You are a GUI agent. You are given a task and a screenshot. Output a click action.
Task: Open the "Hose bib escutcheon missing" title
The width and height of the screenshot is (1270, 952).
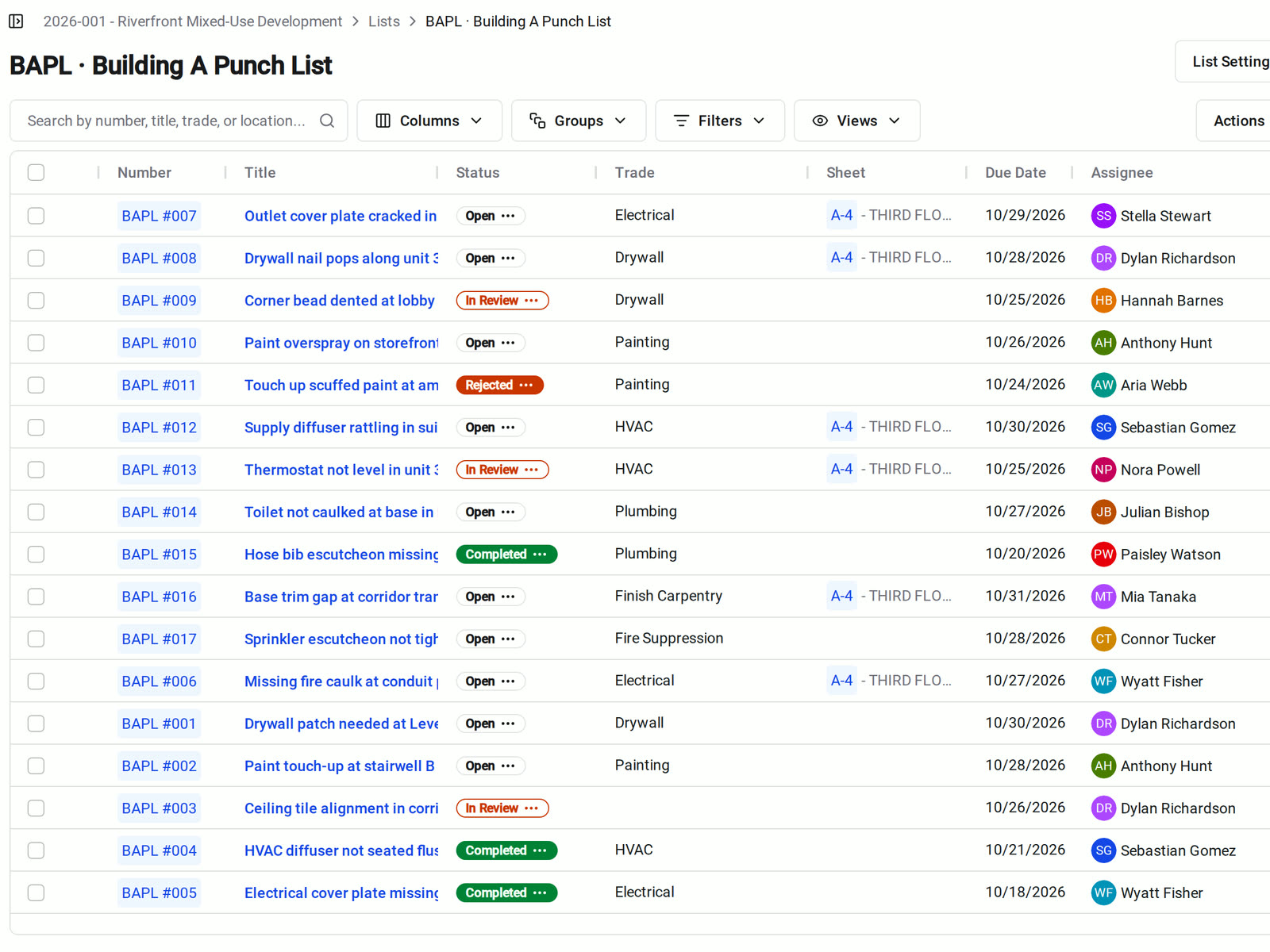coord(341,555)
